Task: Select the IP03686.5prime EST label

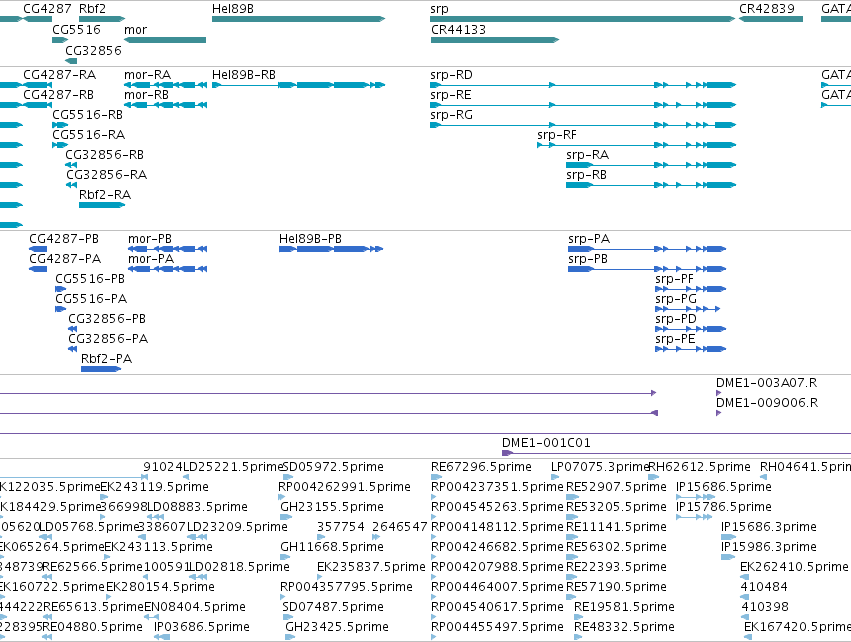Action: pyautogui.click(x=202, y=627)
